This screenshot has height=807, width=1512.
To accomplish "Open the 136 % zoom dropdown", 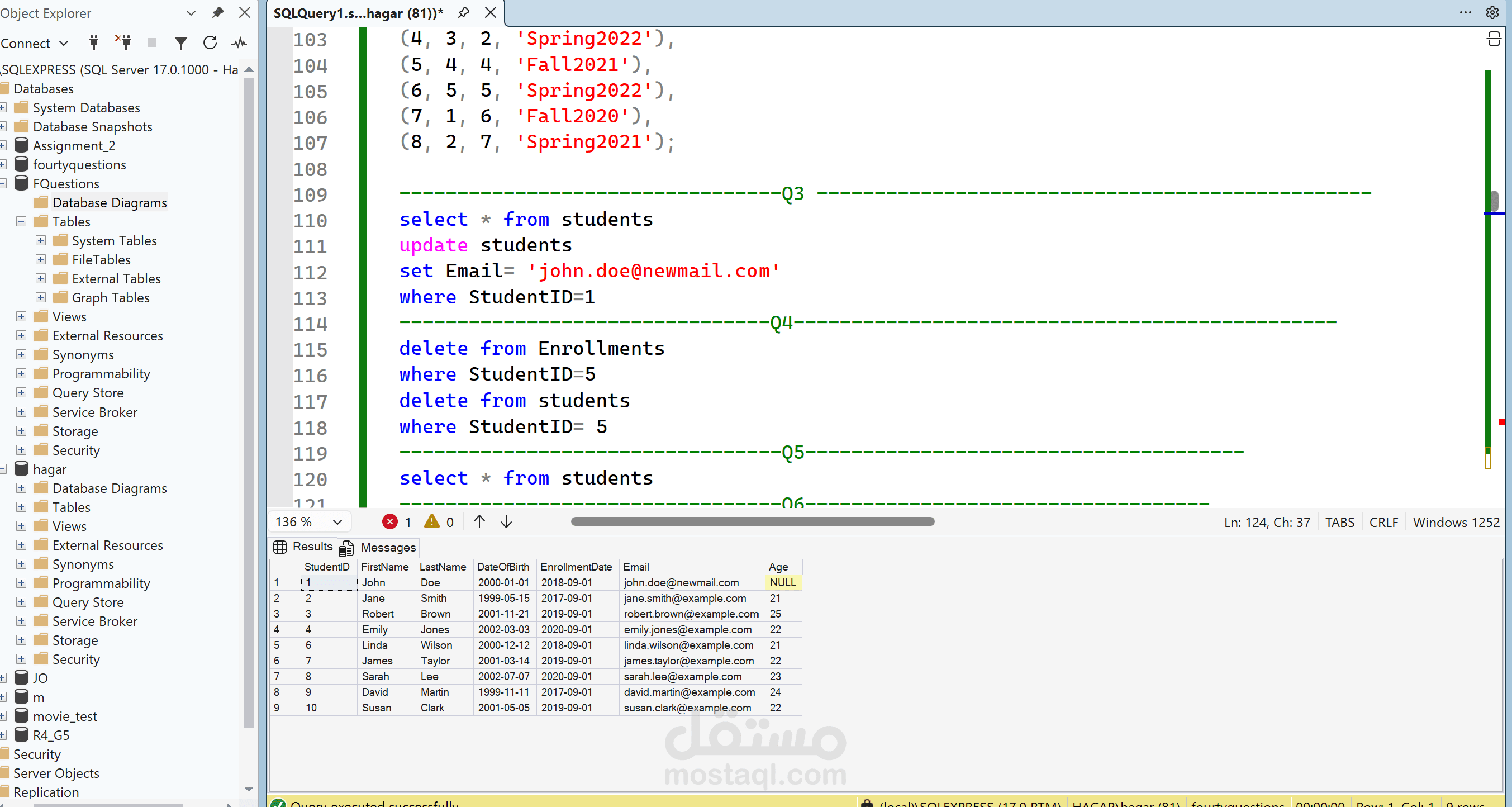I will [337, 522].
